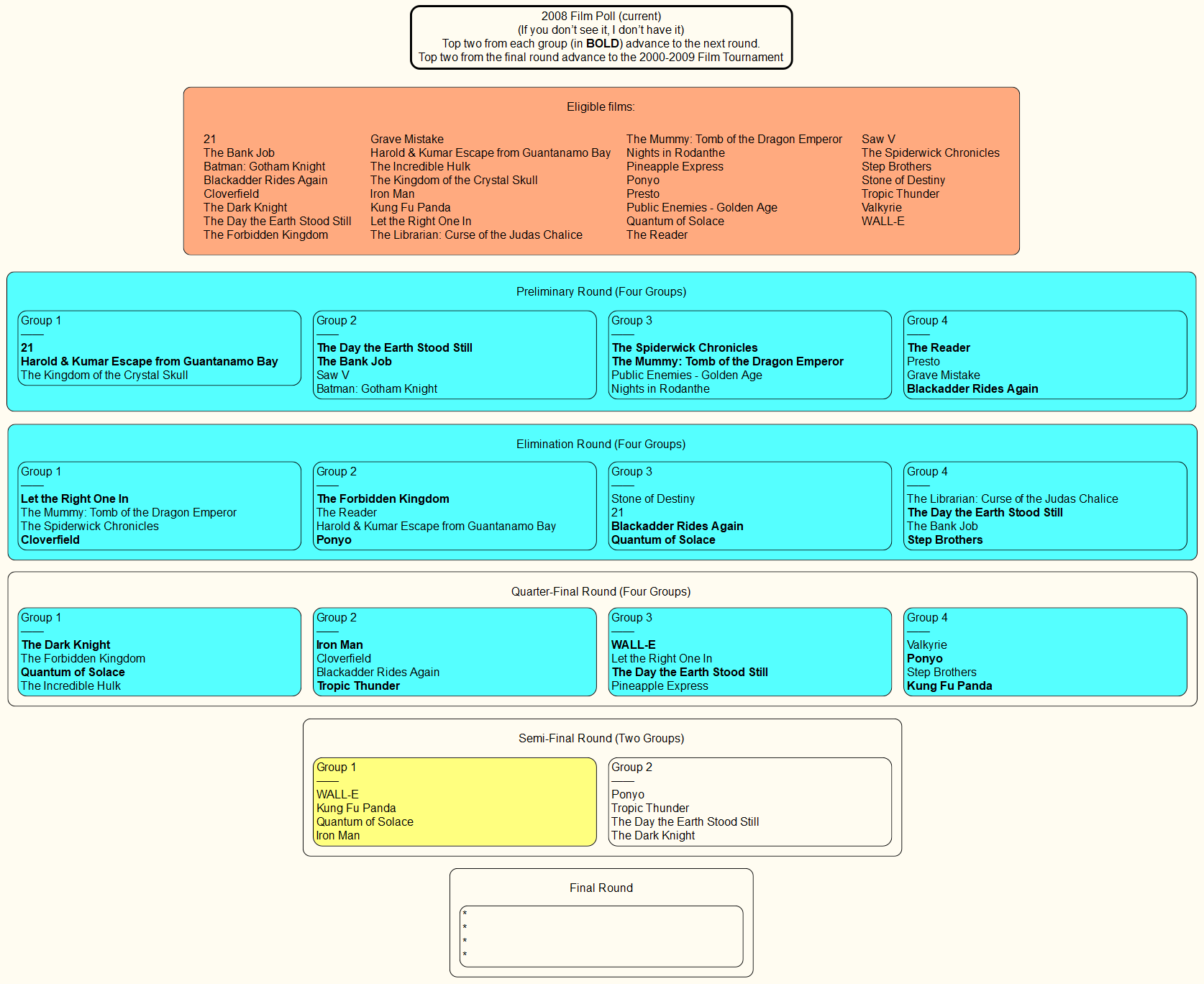Click the "Final Round" heading
Image resolution: width=1204 pixels, height=984 pixels.
point(601,888)
